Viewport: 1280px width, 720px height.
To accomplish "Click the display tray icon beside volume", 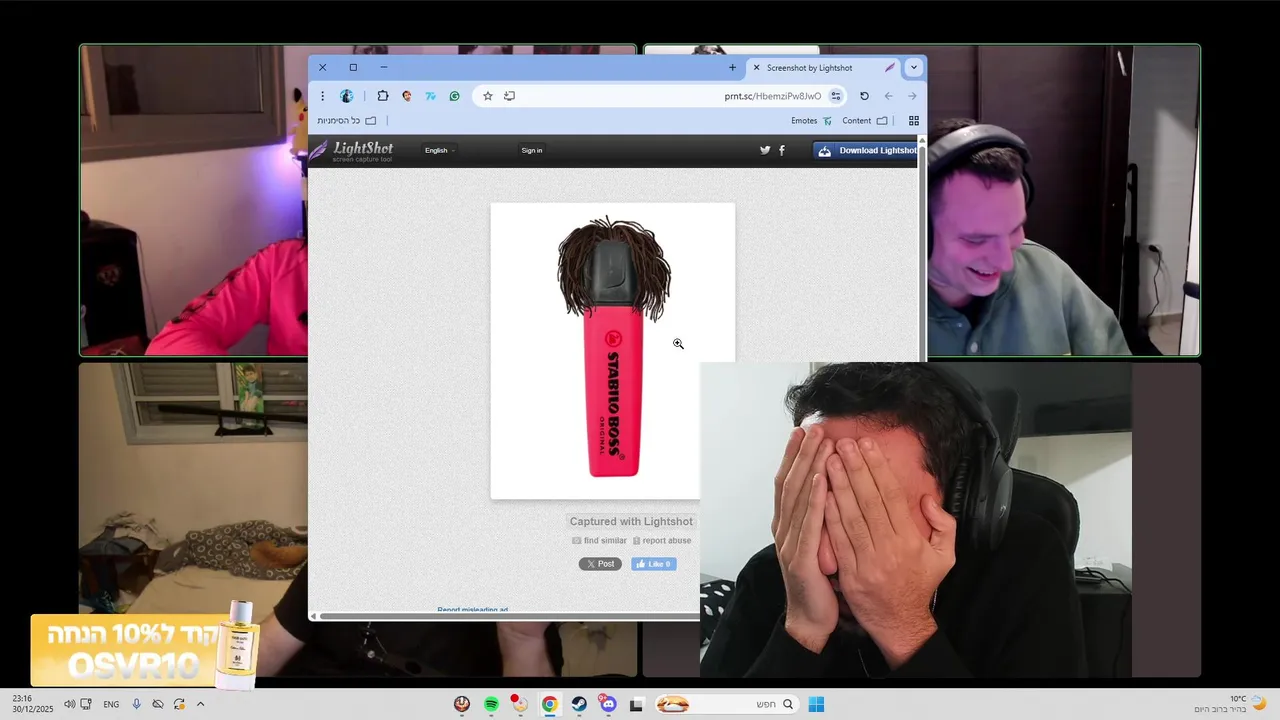I will (x=86, y=704).
